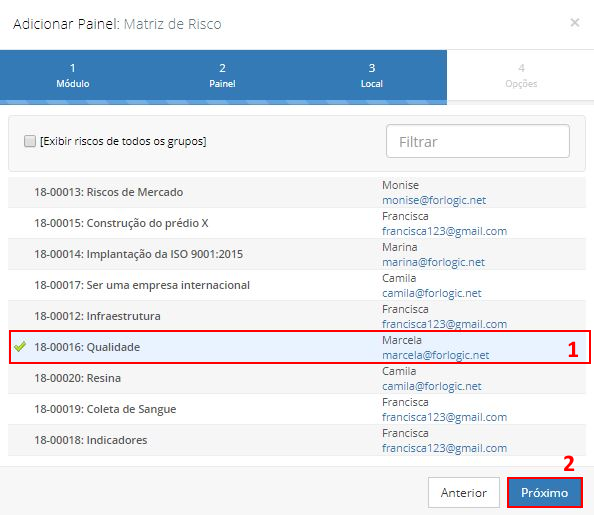The image size is (596, 515).
Task: Enable Exibir riscos de todos os grupos
Action: pyautogui.click(x=30, y=141)
